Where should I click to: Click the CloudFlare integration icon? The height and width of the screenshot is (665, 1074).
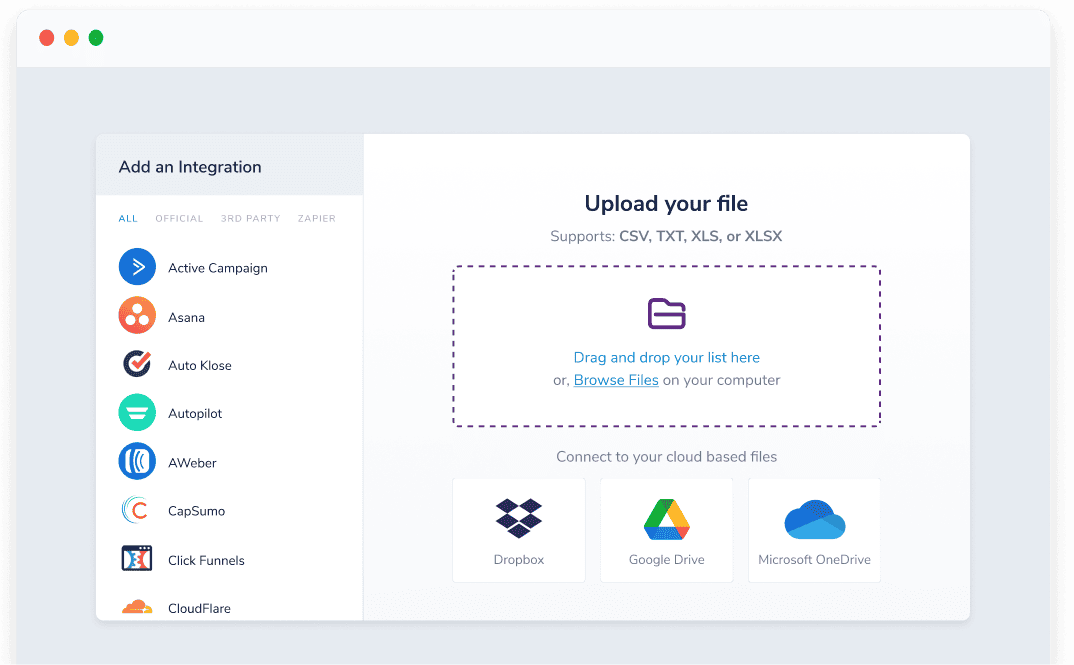click(x=137, y=606)
